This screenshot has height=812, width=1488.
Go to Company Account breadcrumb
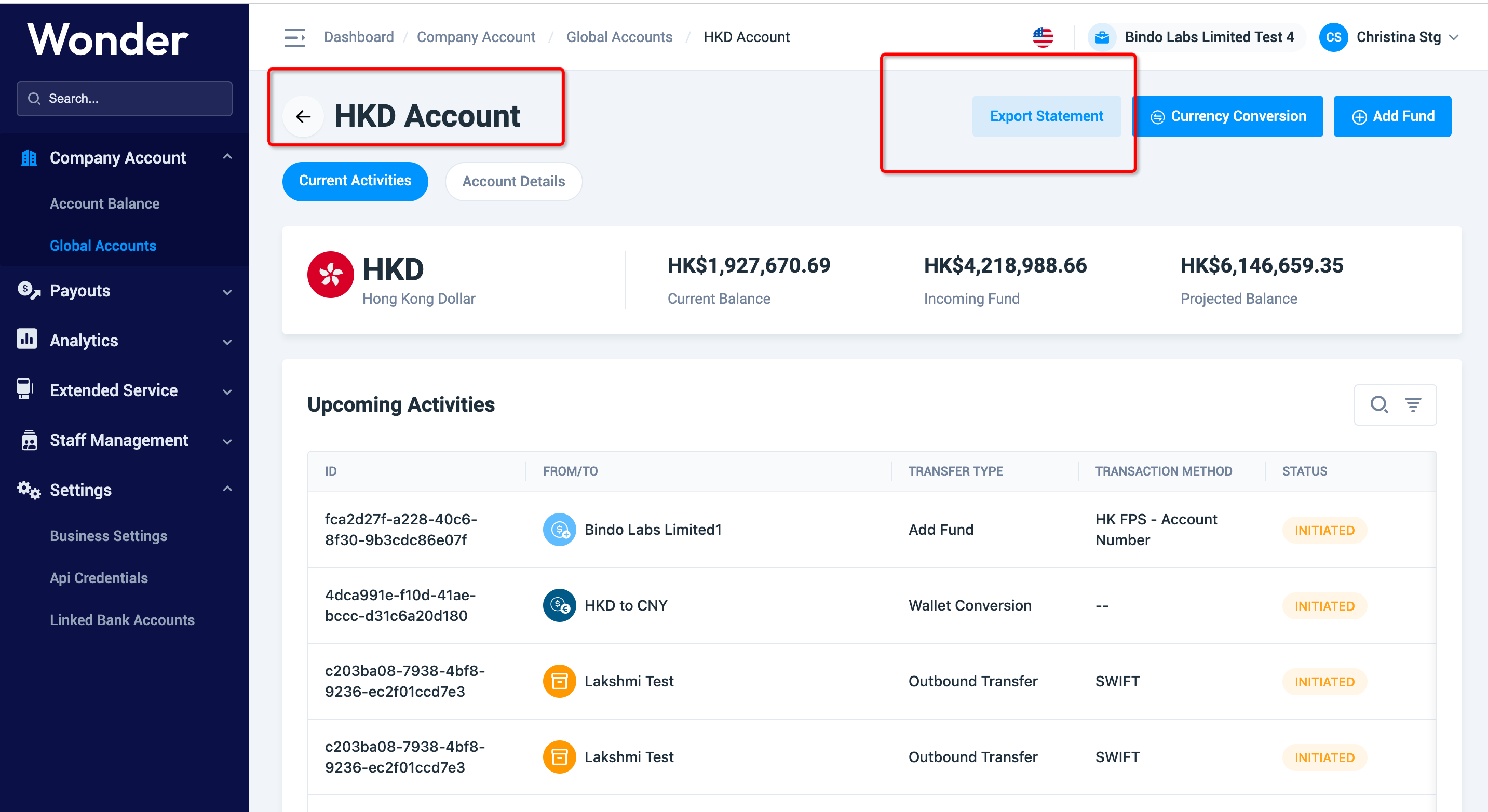[x=476, y=37]
